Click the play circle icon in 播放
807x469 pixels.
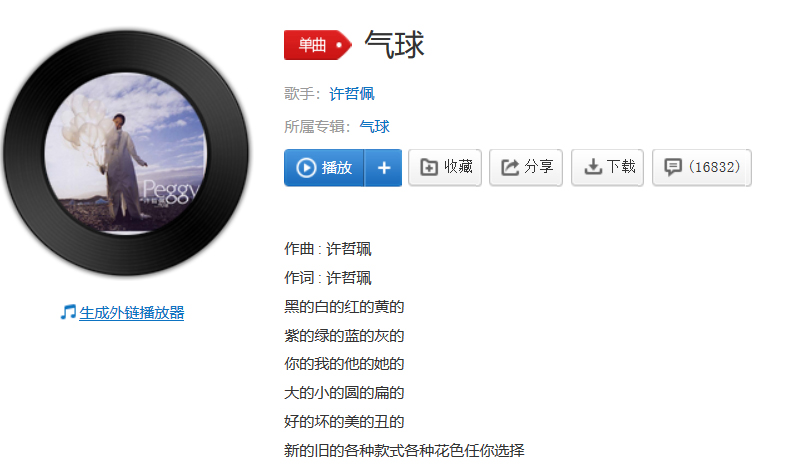[306, 168]
